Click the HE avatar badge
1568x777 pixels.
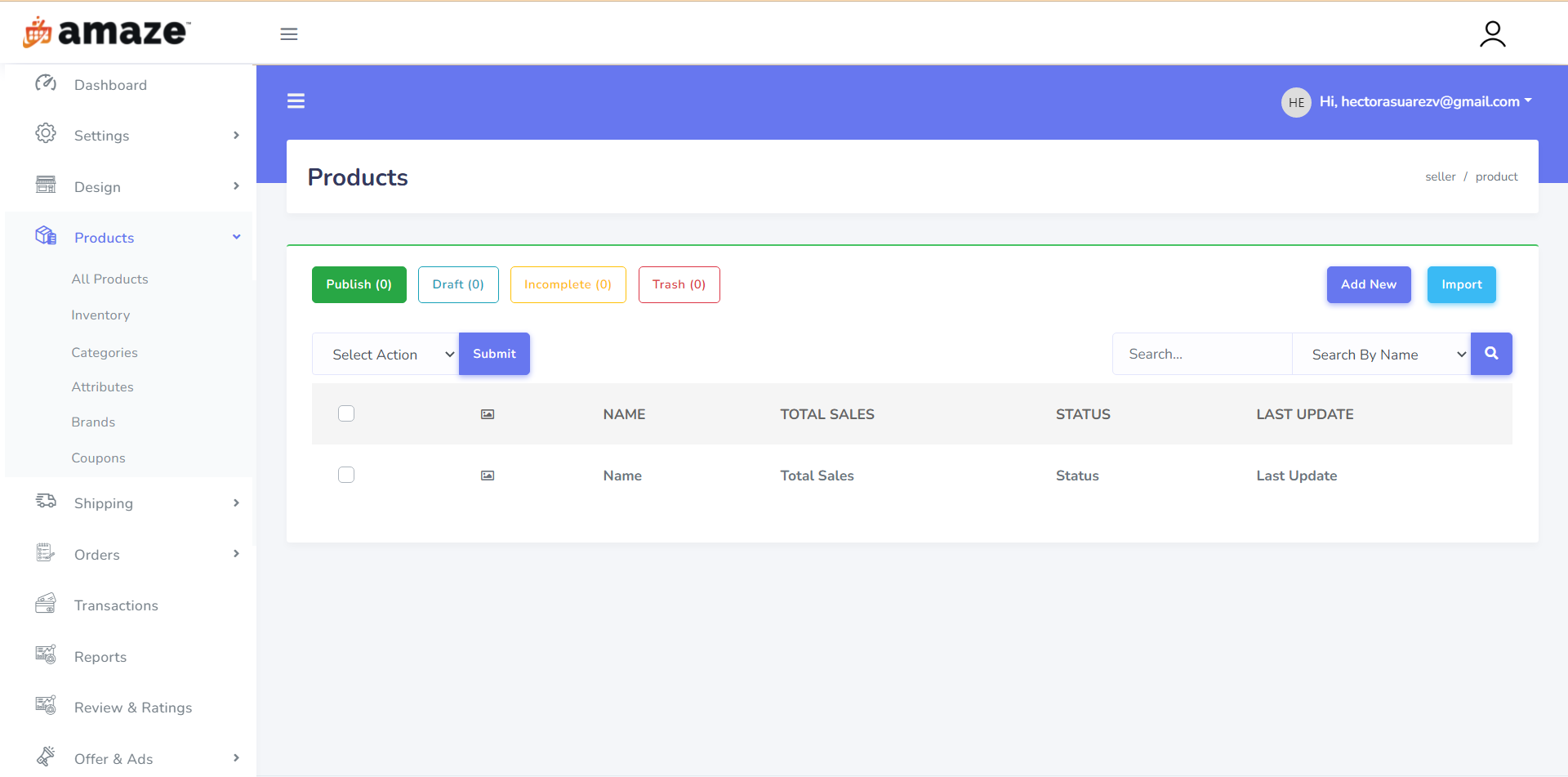[1296, 102]
